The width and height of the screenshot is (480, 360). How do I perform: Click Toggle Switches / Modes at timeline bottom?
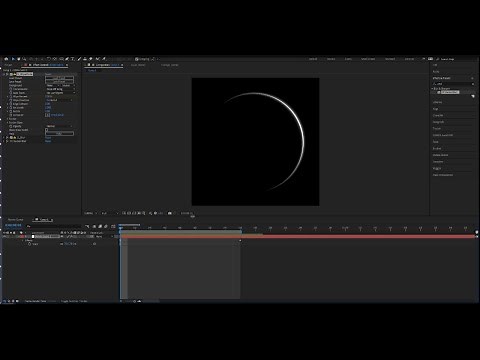pos(74,301)
